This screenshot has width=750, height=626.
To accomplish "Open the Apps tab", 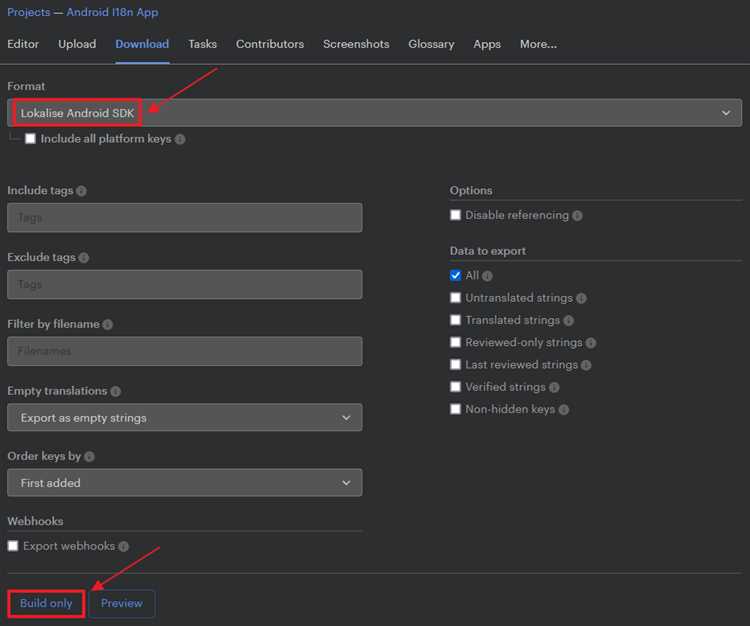I will (487, 44).
